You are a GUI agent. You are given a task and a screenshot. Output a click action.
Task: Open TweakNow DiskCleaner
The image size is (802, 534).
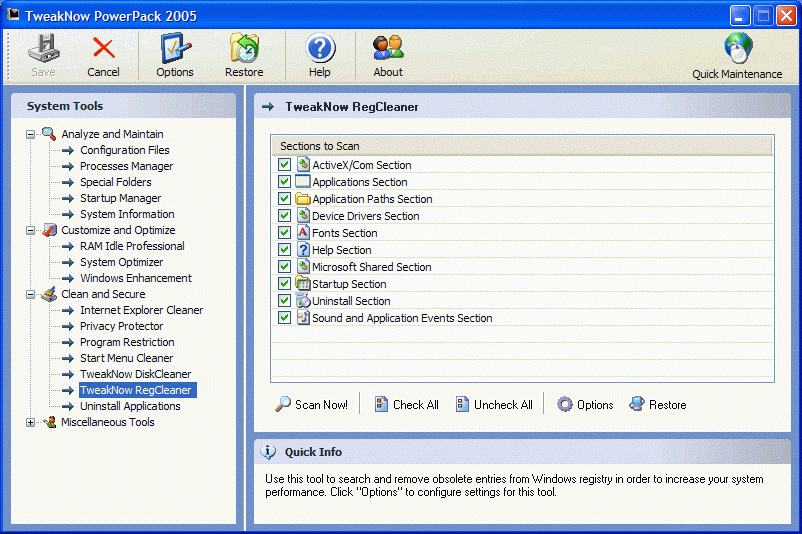(136, 374)
